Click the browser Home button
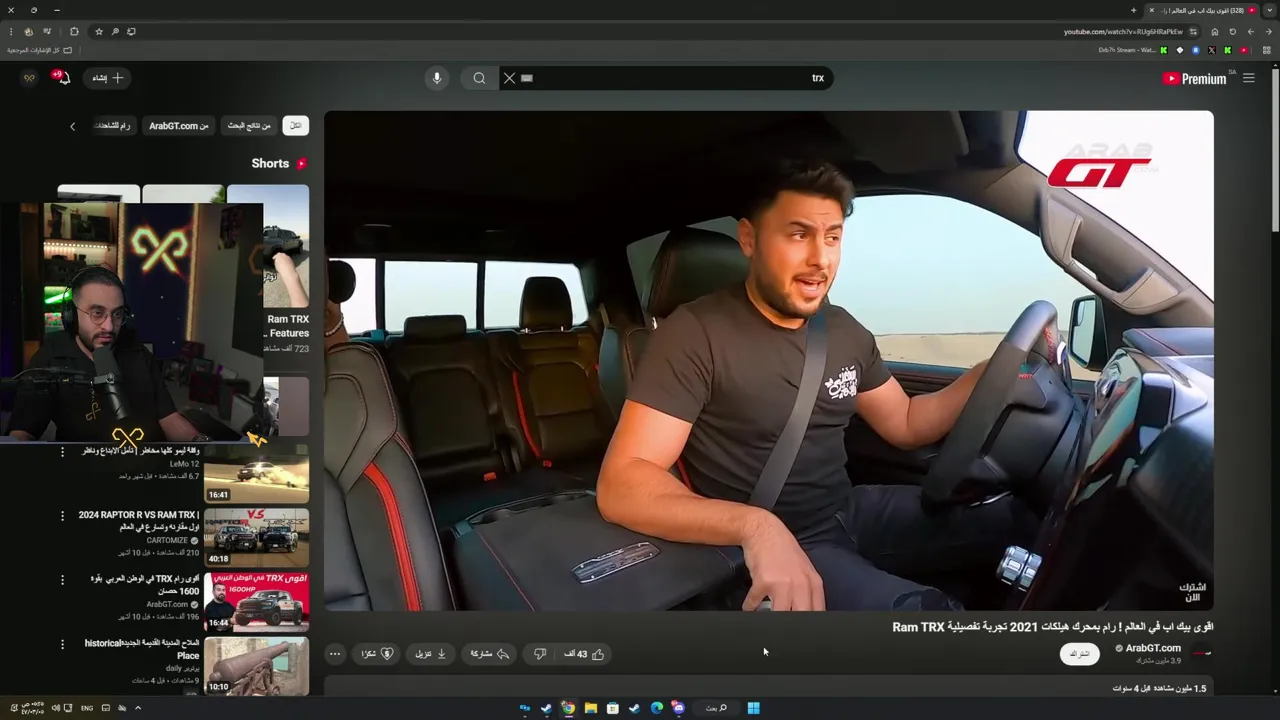 1214,31
